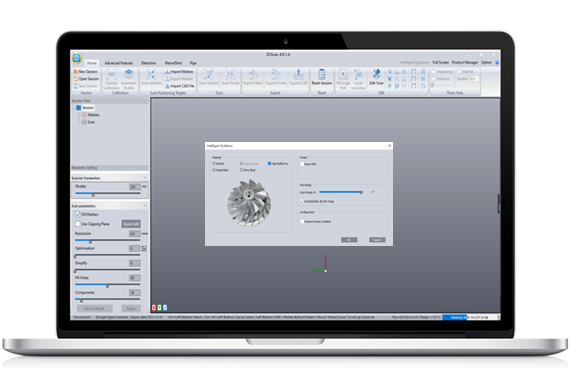The image size is (569, 392).
Task: Open the Edit Scan tool
Action: pos(376,77)
